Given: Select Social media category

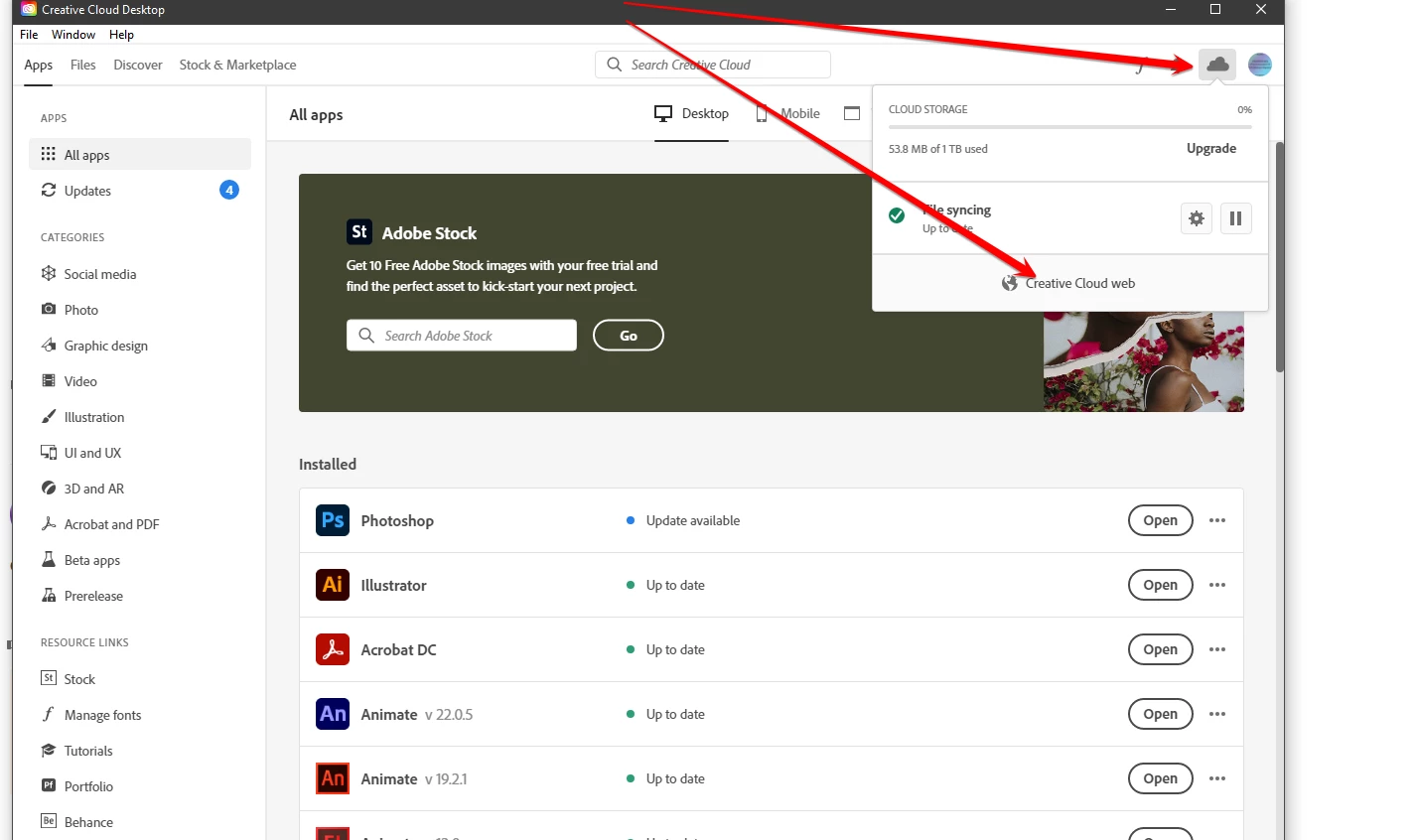Looking at the screenshot, I should [140, 274].
